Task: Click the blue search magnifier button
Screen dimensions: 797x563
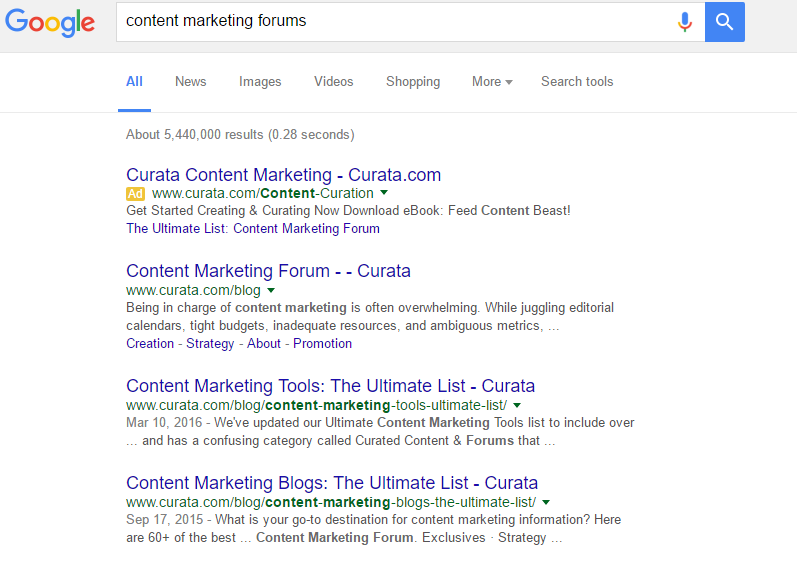Action: pos(724,22)
